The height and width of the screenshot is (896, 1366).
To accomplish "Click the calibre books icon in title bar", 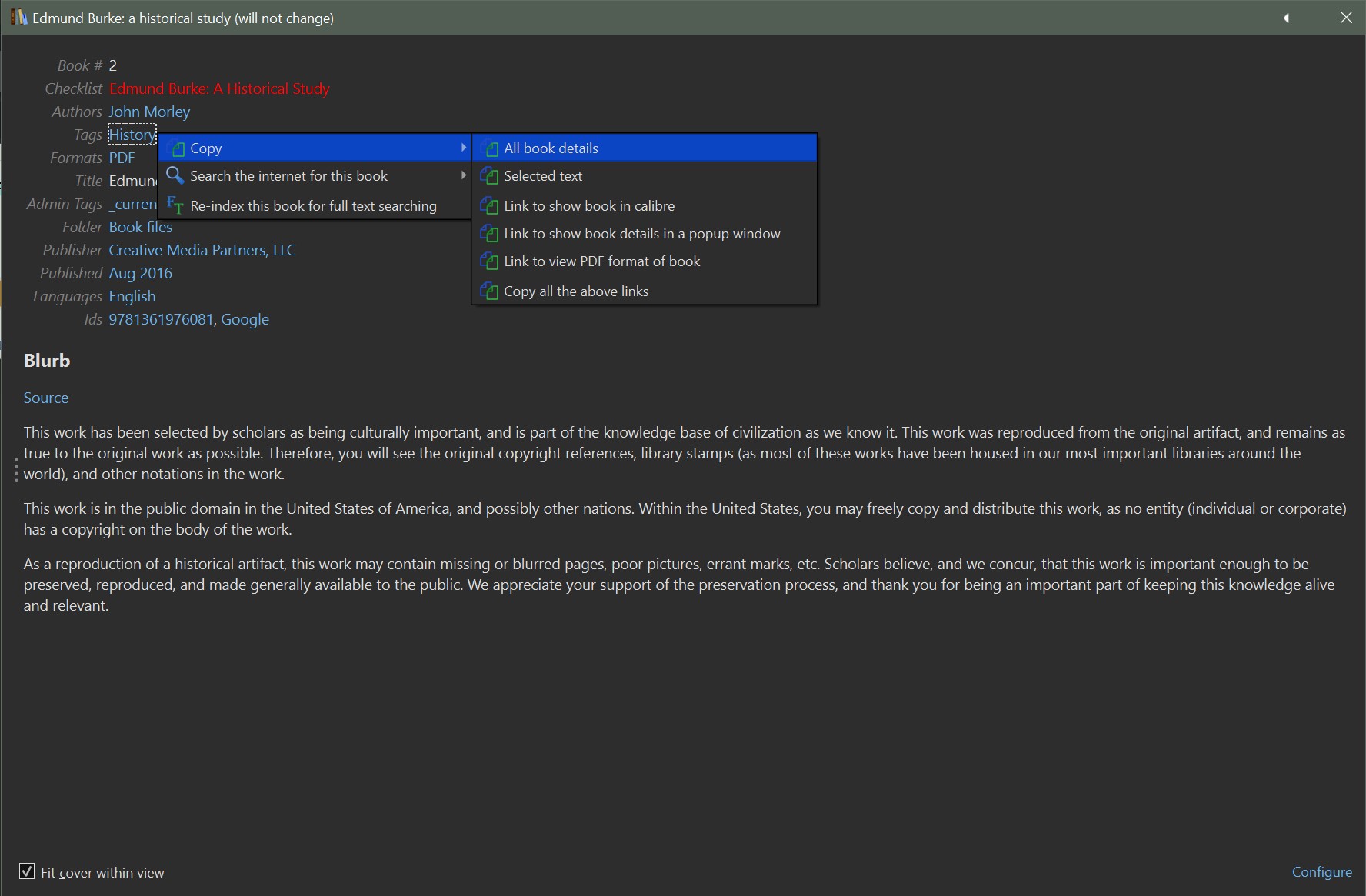I will point(18,18).
